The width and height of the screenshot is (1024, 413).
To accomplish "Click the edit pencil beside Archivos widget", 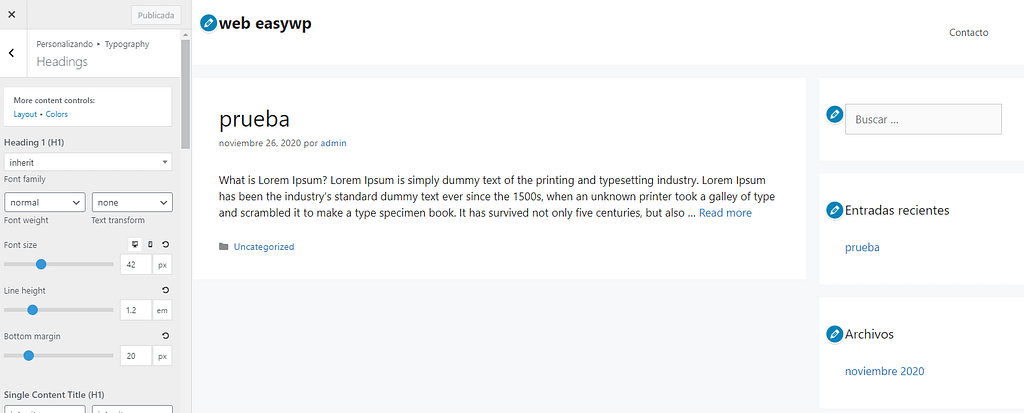I will pos(834,334).
